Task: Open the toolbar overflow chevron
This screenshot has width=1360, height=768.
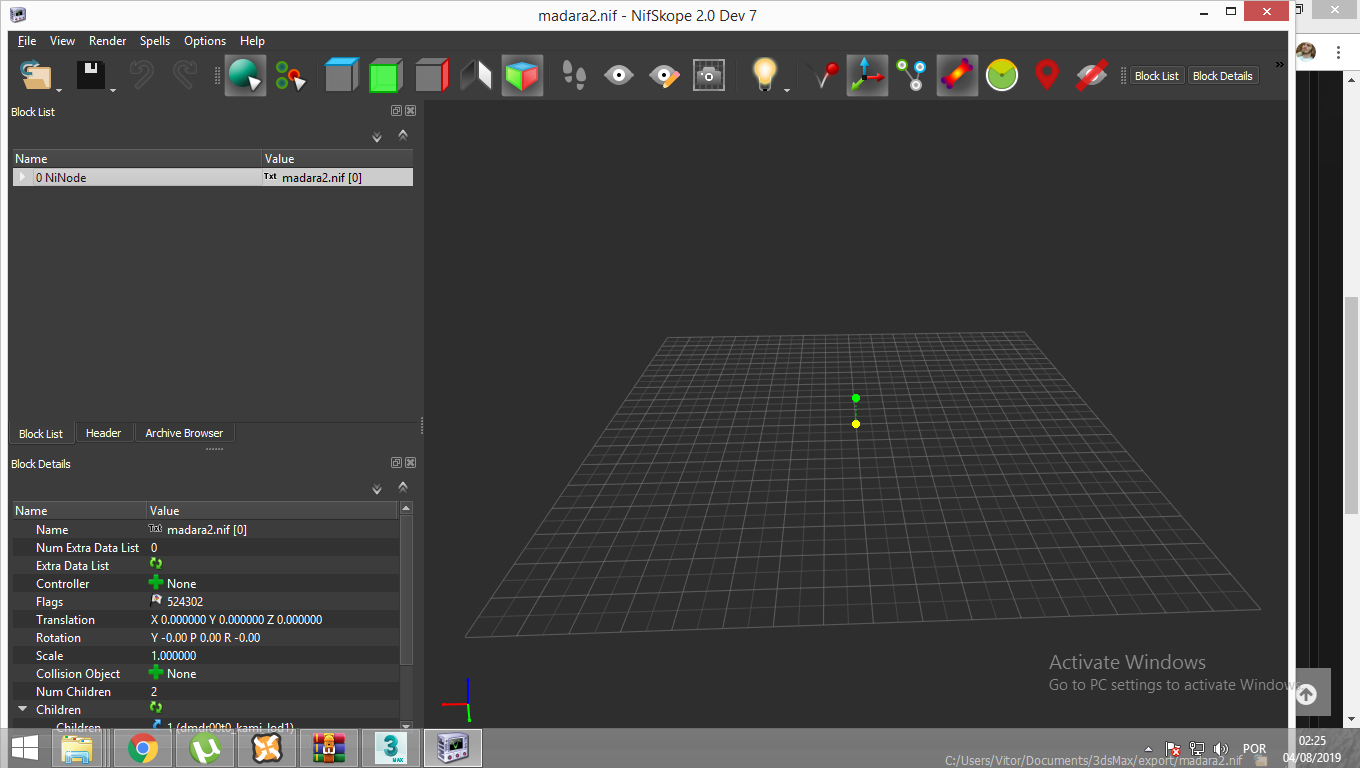Action: [x=1280, y=65]
